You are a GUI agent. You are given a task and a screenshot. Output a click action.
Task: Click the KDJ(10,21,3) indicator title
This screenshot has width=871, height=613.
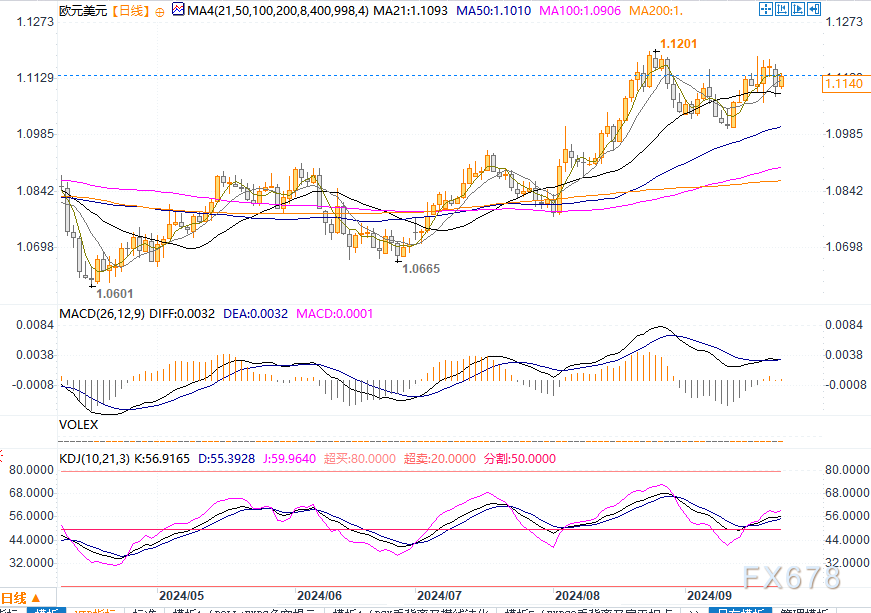point(94,459)
